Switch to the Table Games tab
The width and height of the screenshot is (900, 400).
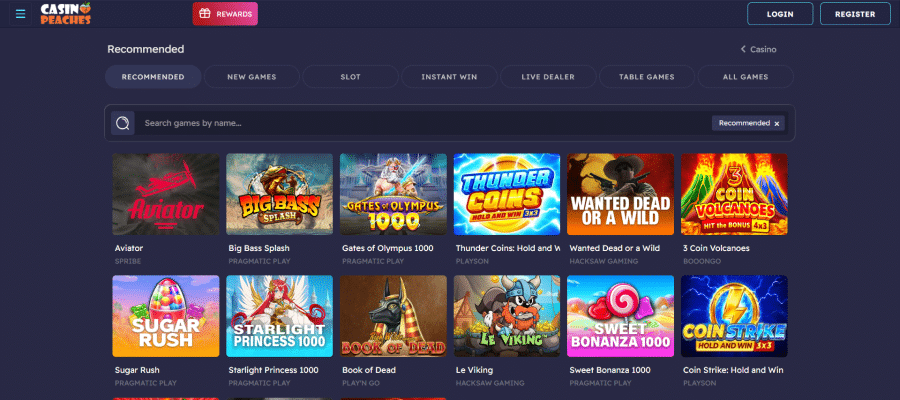tap(647, 76)
